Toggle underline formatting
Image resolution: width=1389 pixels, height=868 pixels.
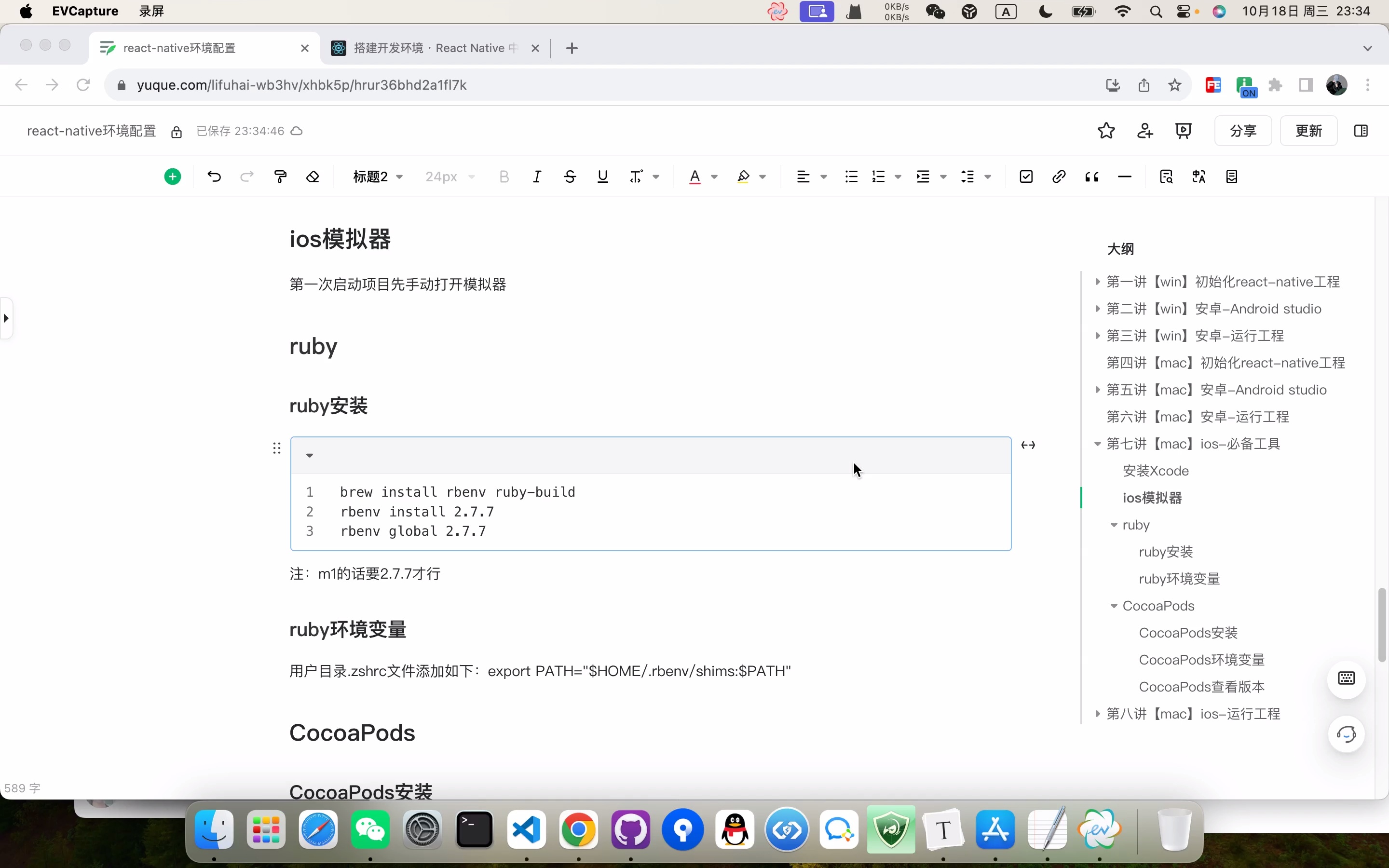click(x=602, y=176)
